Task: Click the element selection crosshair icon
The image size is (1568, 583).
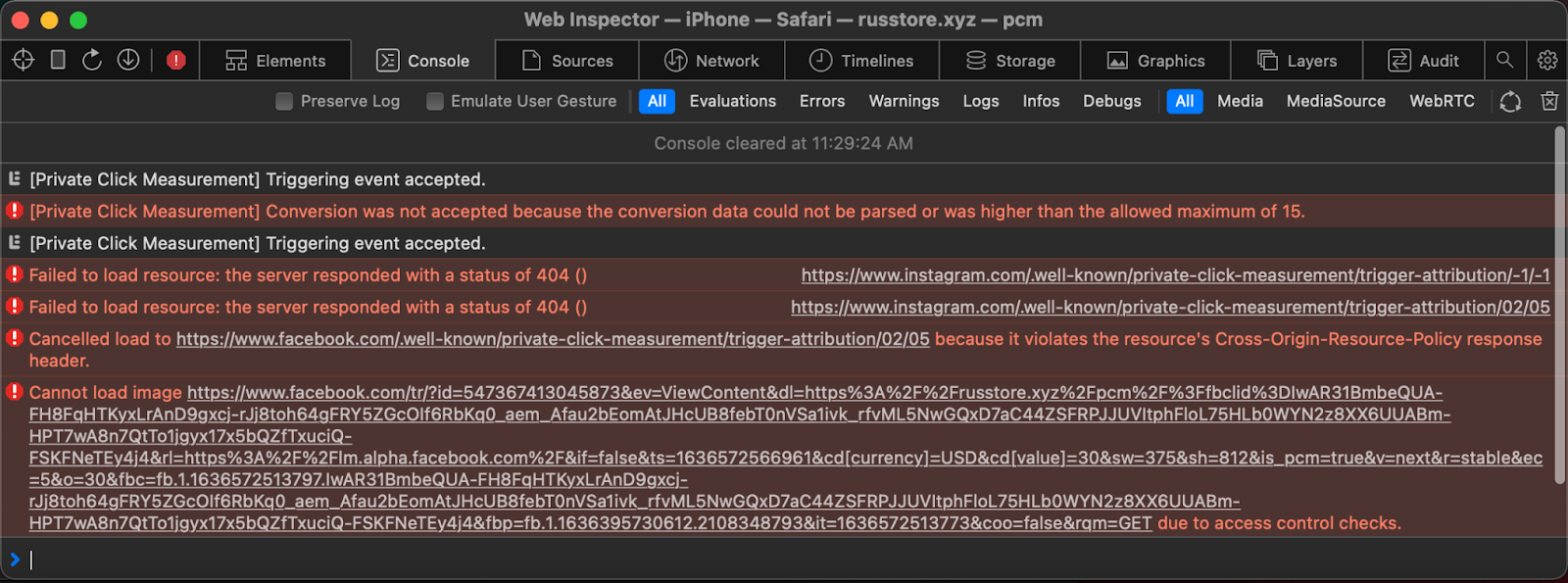Action: pos(24,61)
